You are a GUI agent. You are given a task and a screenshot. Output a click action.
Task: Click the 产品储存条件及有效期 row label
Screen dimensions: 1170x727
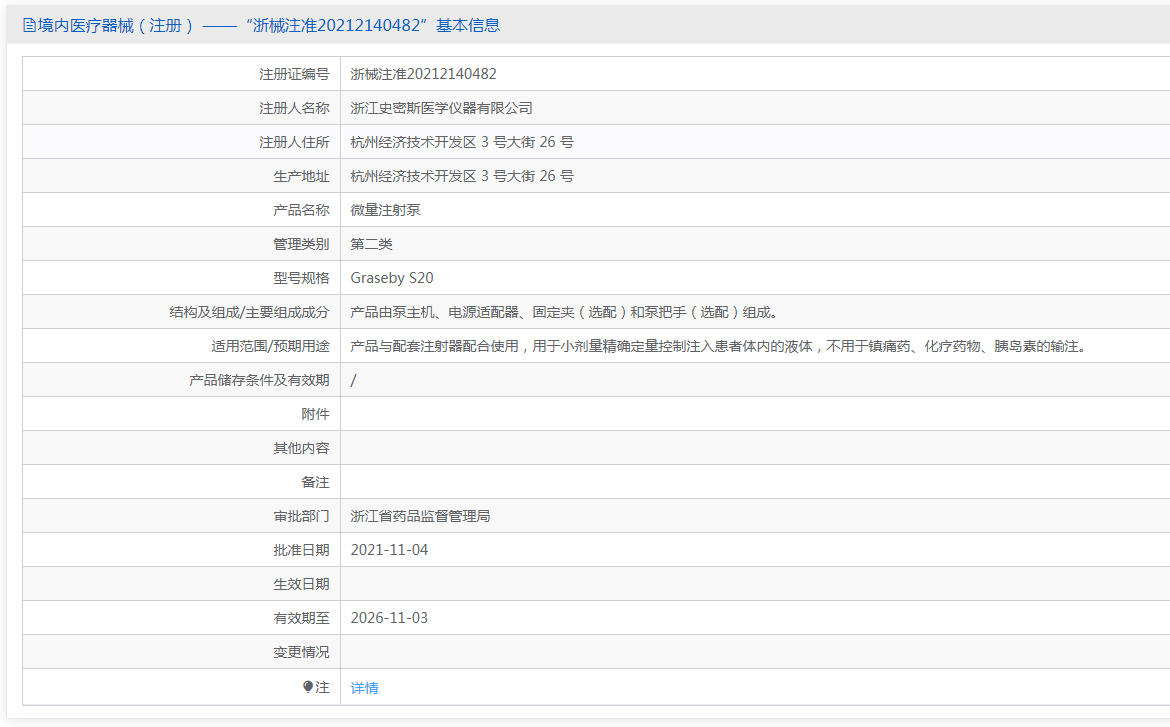tap(259, 380)
